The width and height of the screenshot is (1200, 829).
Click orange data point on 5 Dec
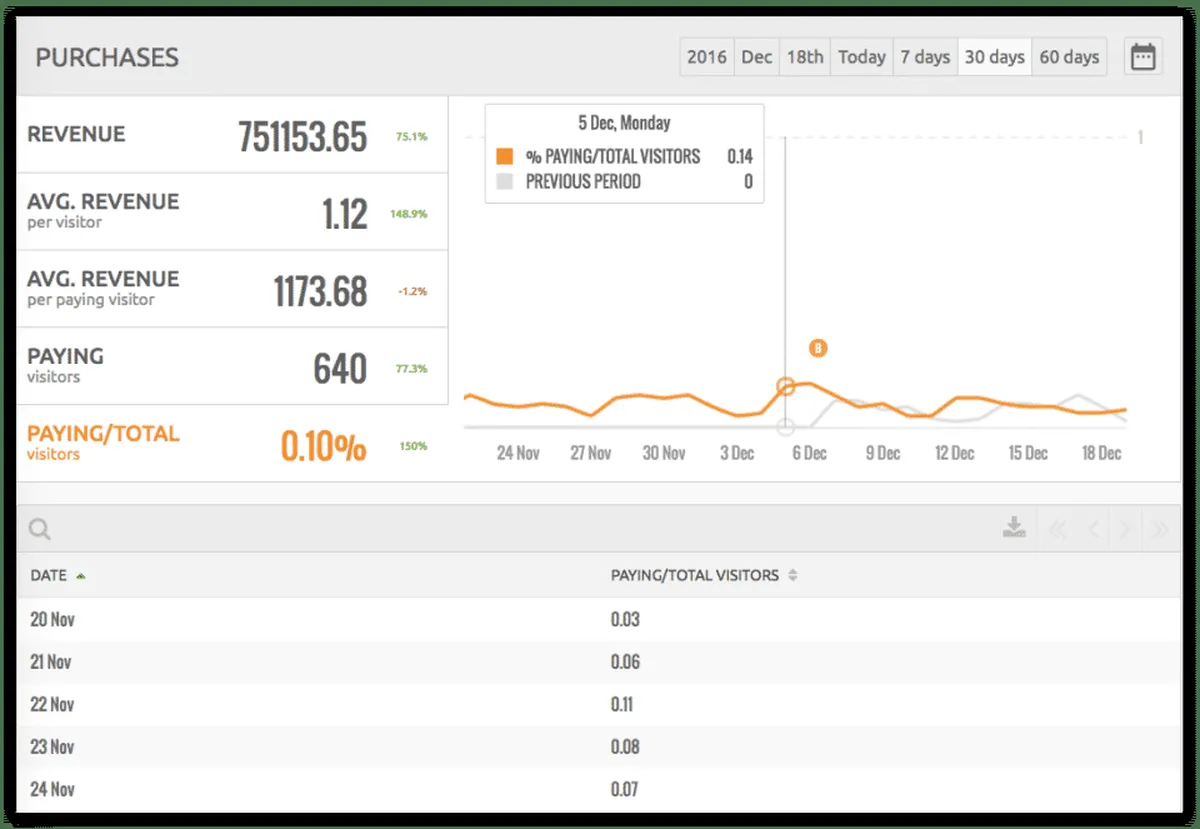[x=785, y=386]
